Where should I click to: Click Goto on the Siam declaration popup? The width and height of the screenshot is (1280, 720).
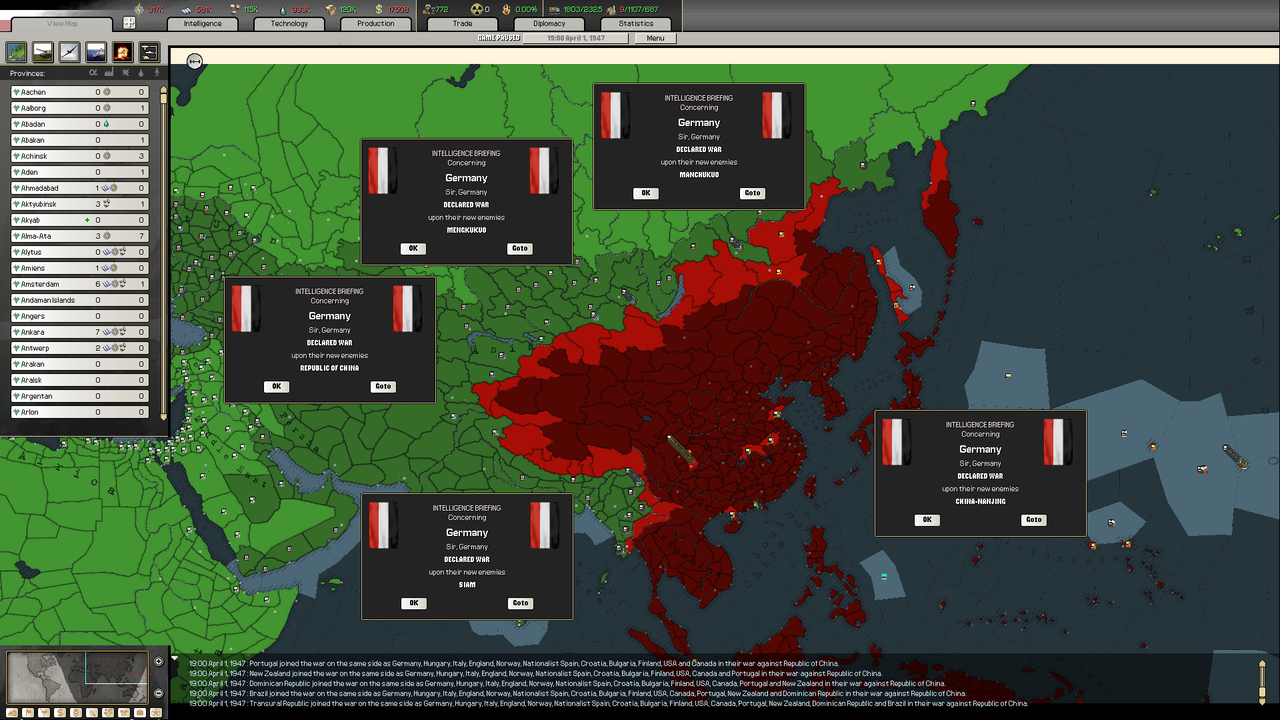(x=519, y=603)
